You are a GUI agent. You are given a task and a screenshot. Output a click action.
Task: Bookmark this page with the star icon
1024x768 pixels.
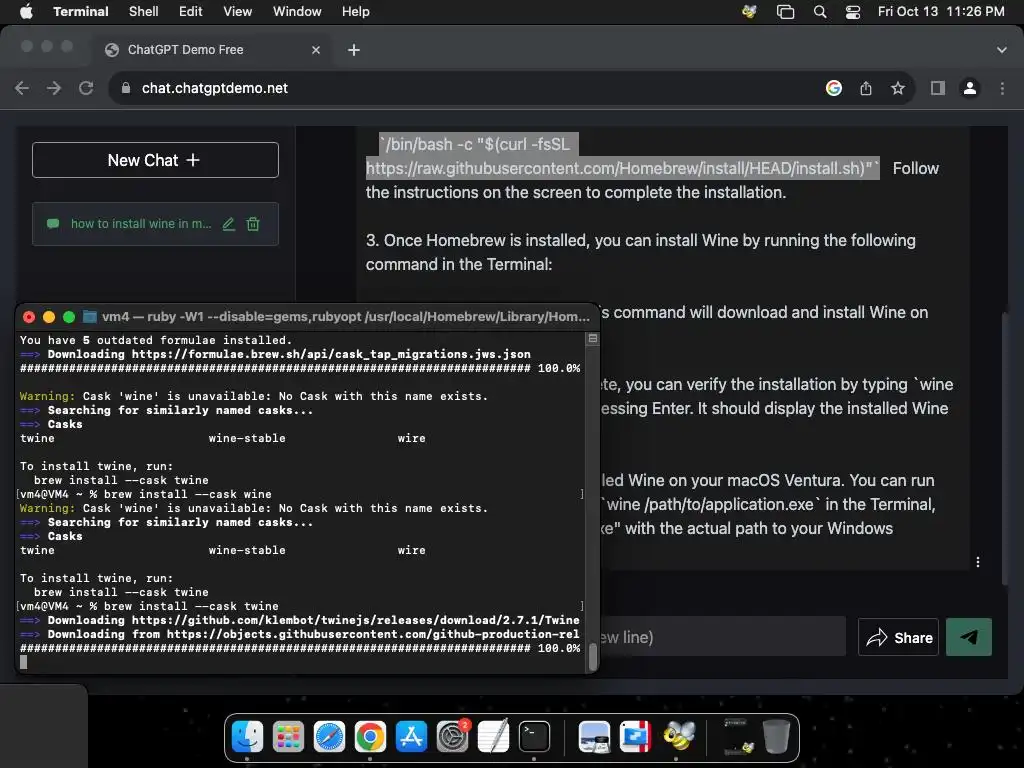tap(898, 88)
